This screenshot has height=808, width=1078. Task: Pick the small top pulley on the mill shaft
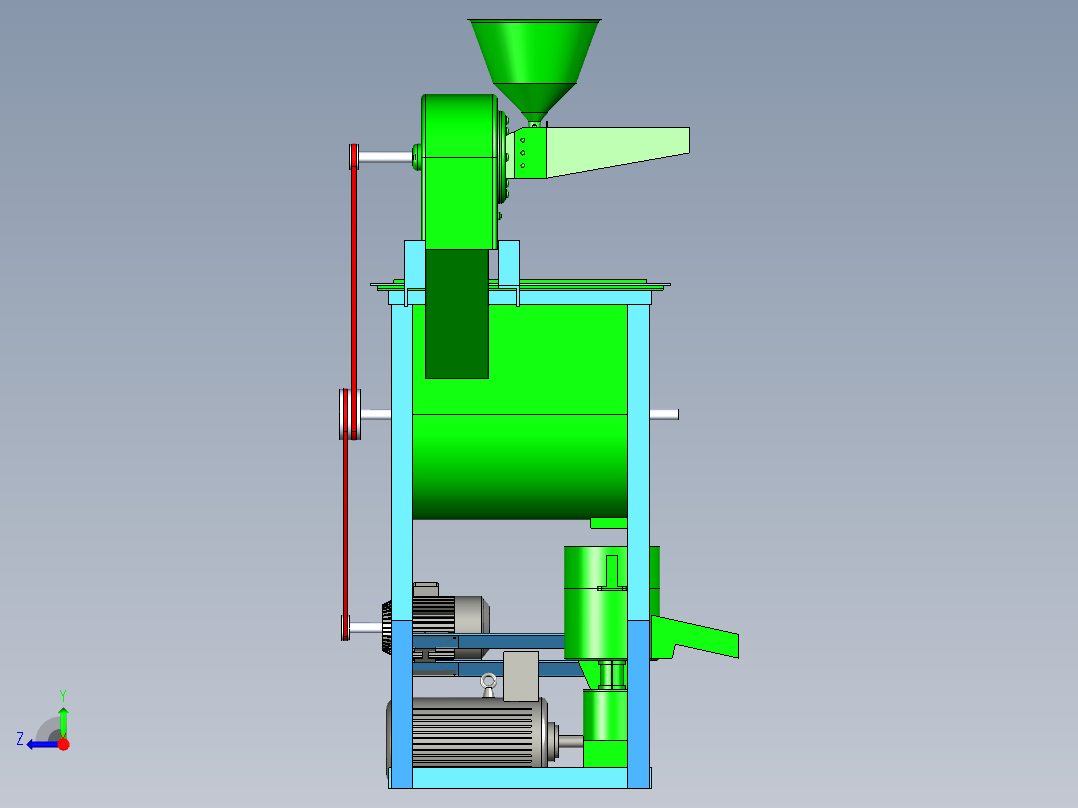[353, 156]
